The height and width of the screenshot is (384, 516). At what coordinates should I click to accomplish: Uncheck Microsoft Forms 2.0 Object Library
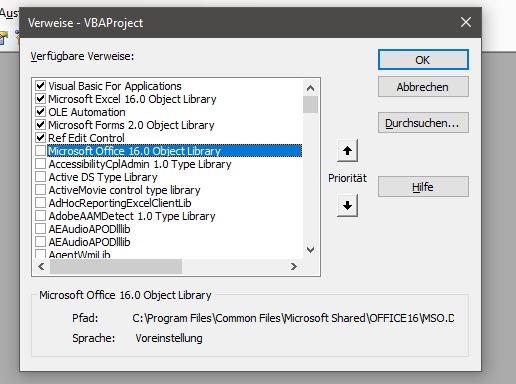40,125
